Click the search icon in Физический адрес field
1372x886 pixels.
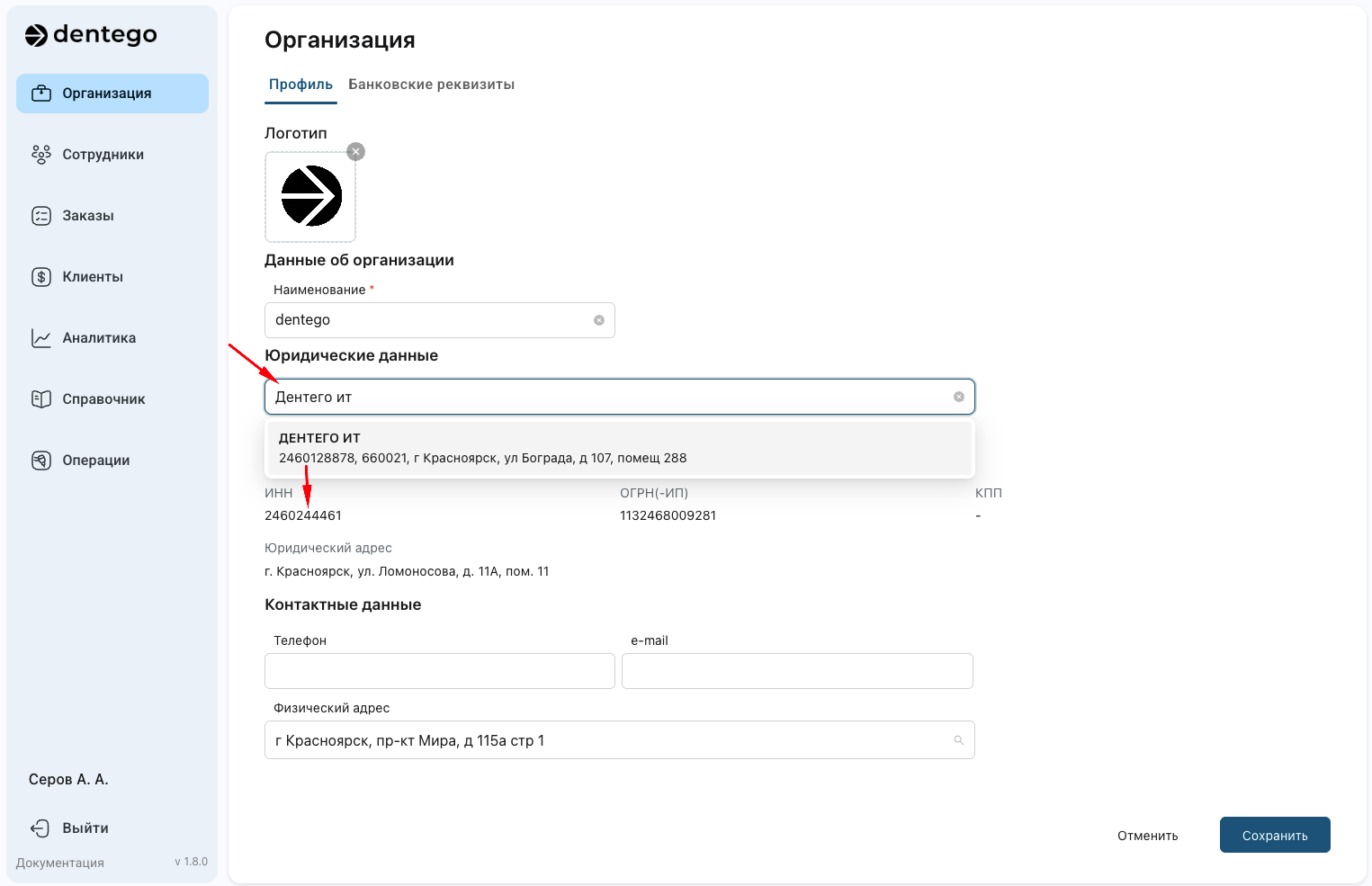pos(958,739)
